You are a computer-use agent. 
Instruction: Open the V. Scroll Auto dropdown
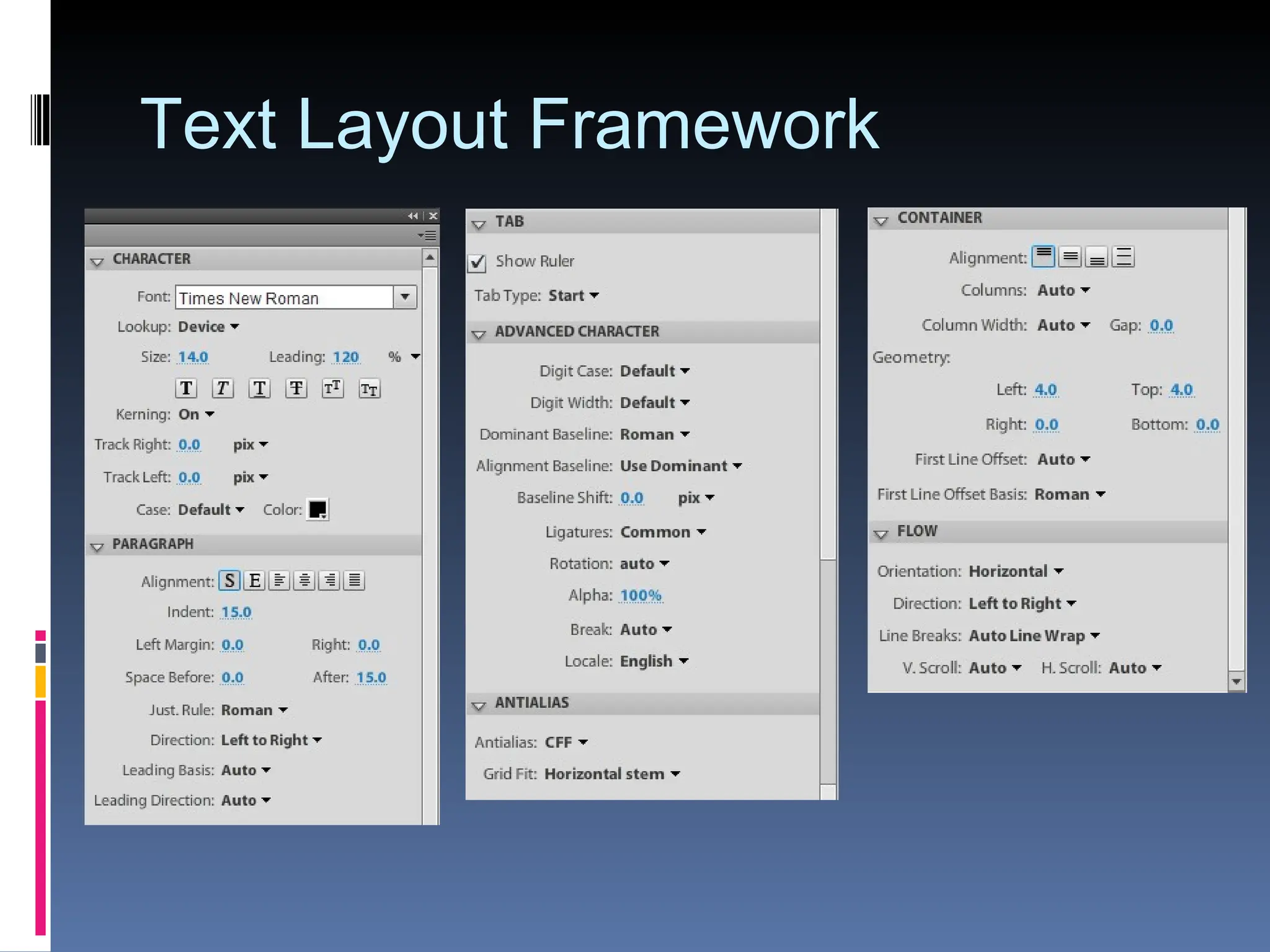(995, 668)
